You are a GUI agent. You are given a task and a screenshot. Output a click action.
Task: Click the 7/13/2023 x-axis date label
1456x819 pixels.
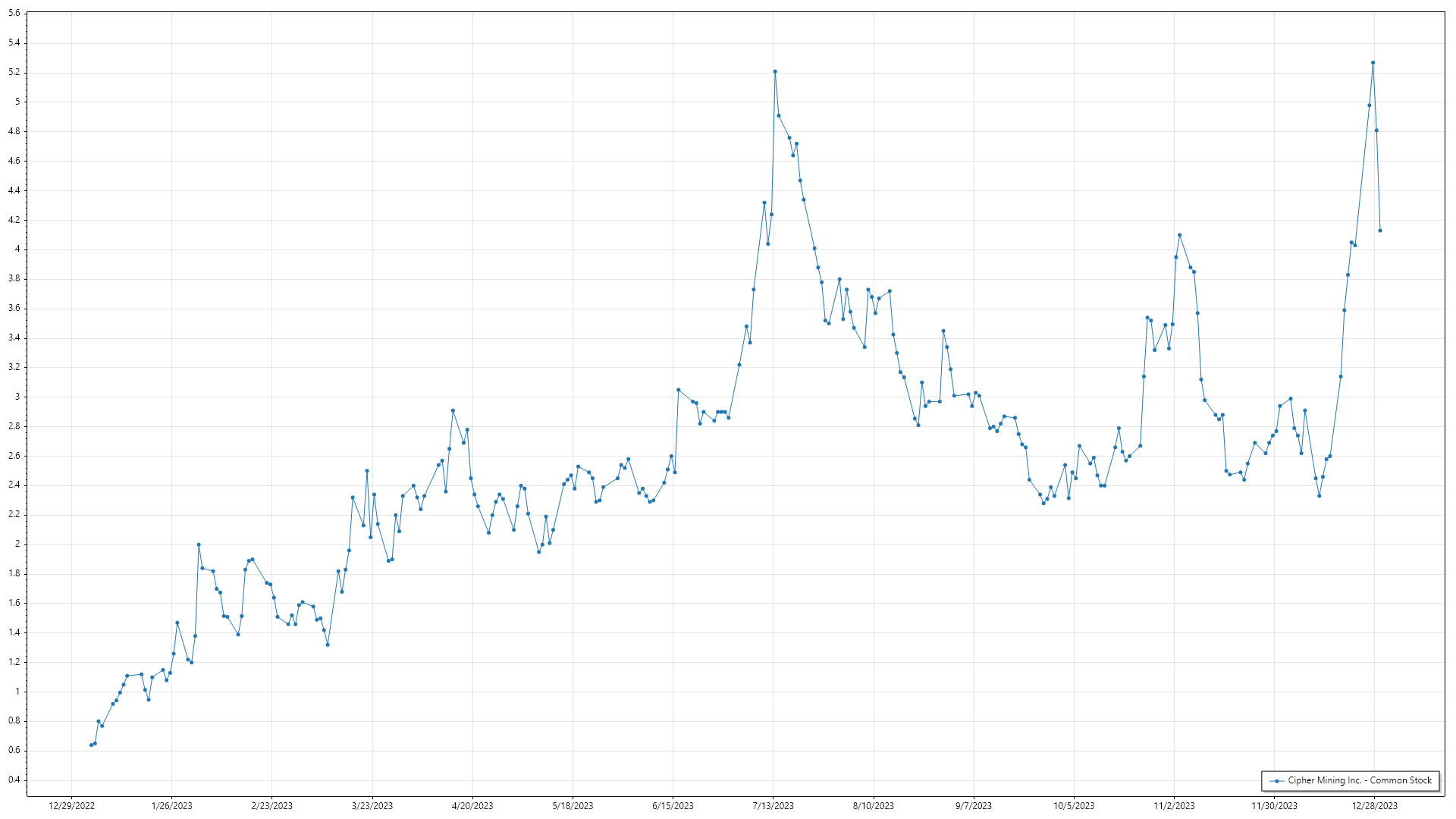(773, 805)
